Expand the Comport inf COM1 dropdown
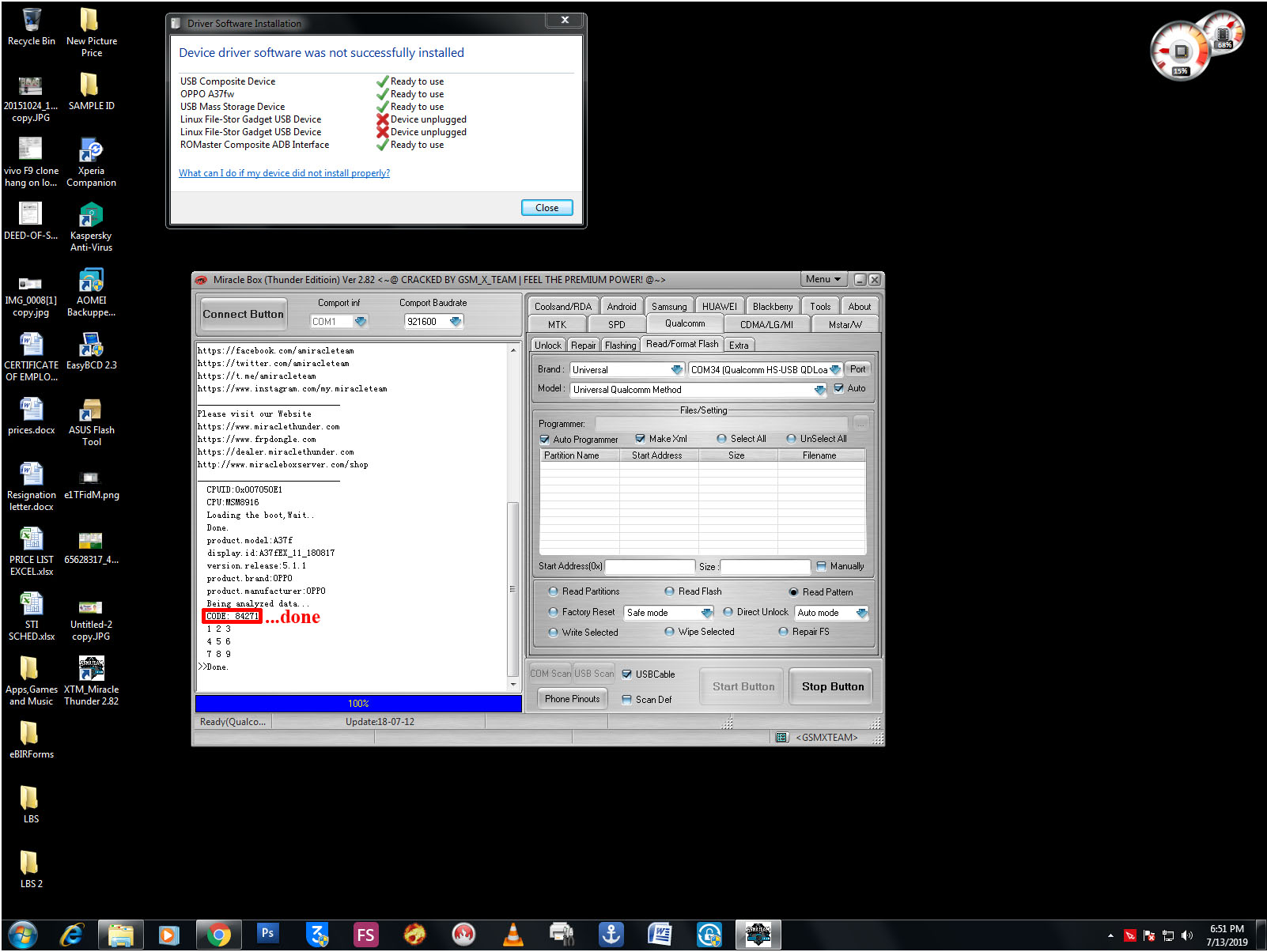 [x=361, y=322]
